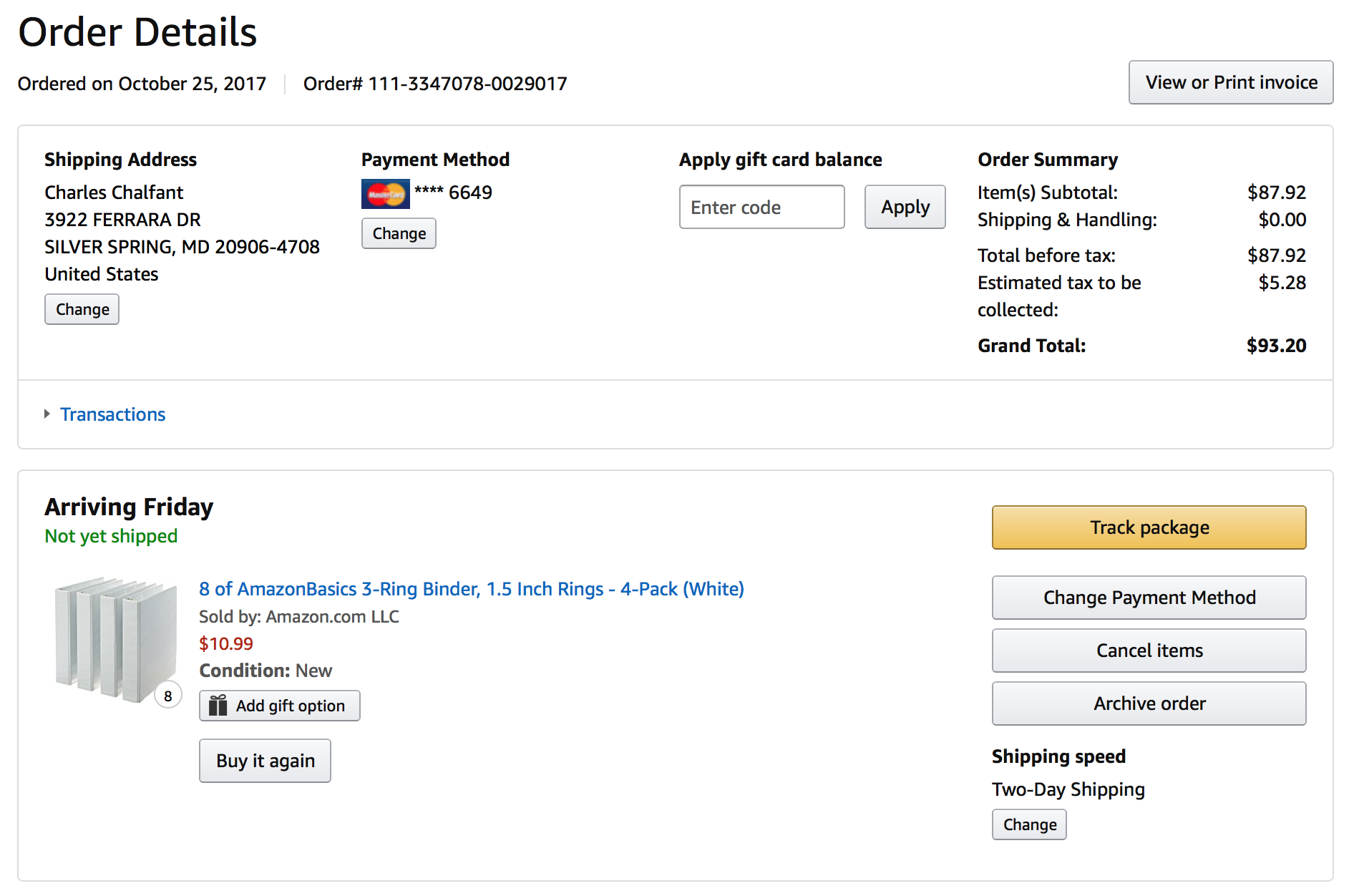Open the AmazonBasics 3-Ring Binder product link

[x=471, y=589]
